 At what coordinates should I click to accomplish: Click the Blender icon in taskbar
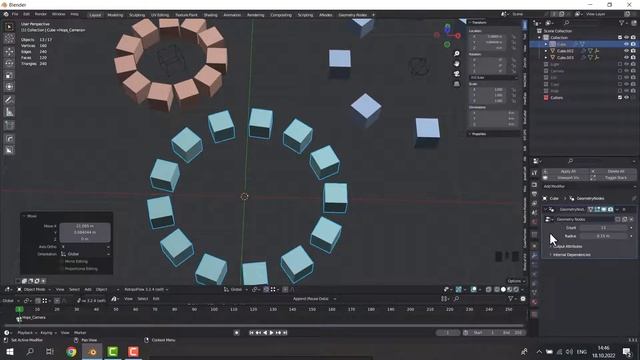93,351
